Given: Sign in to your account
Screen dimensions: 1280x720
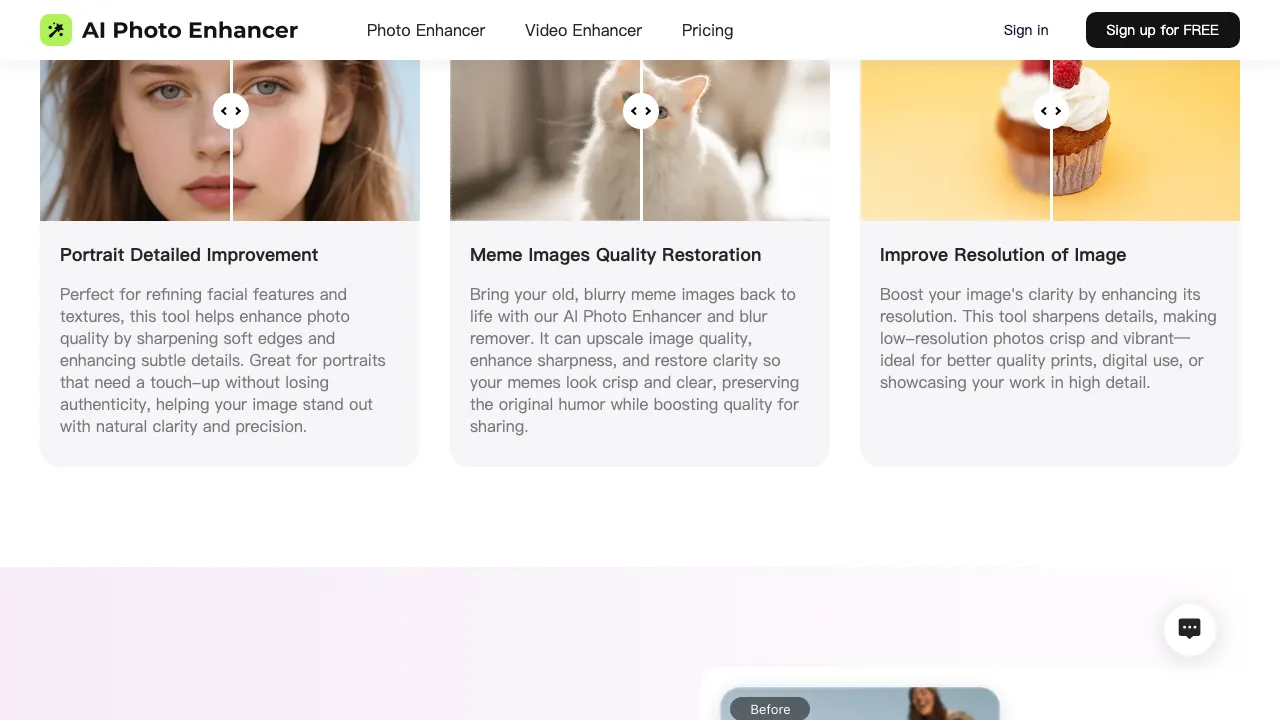Looking at the screenshot, I should pyautogui.click(x=1026, y=30).
